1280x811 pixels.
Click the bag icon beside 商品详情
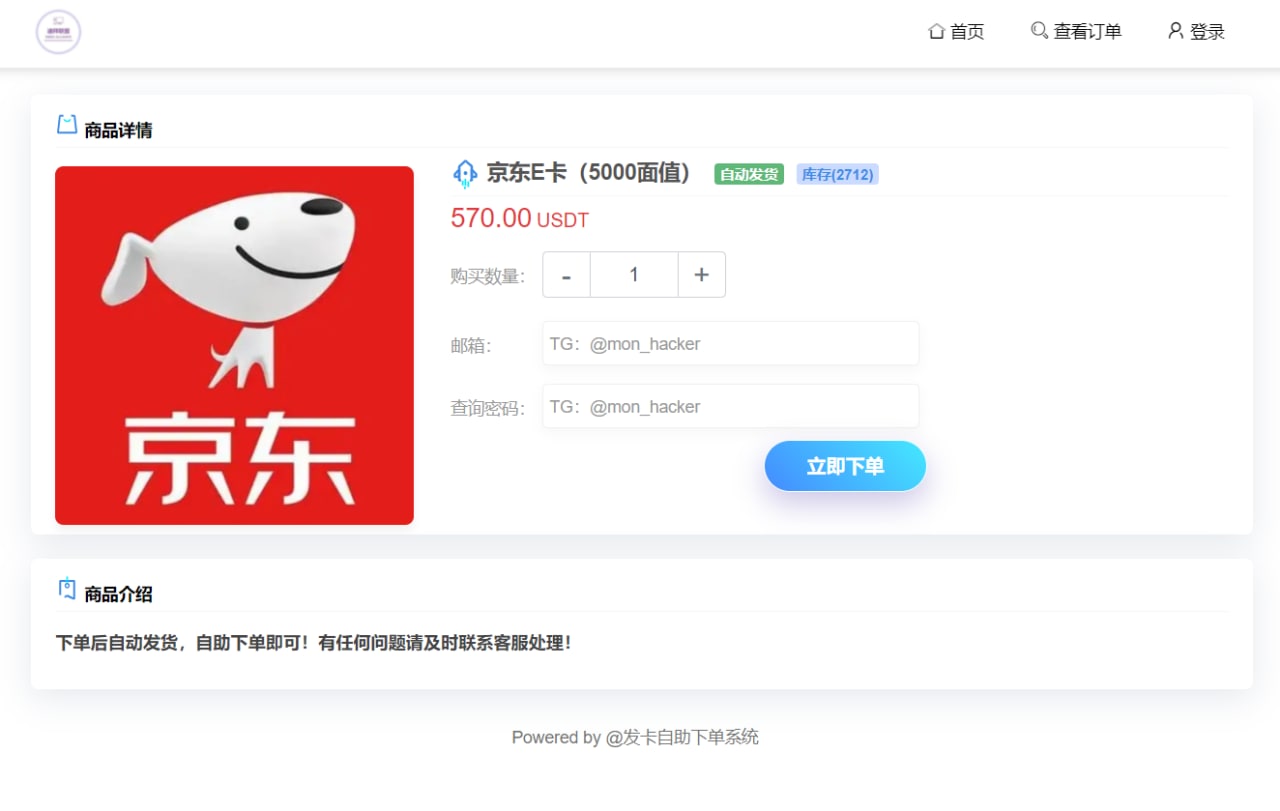[x=65, y=126]
